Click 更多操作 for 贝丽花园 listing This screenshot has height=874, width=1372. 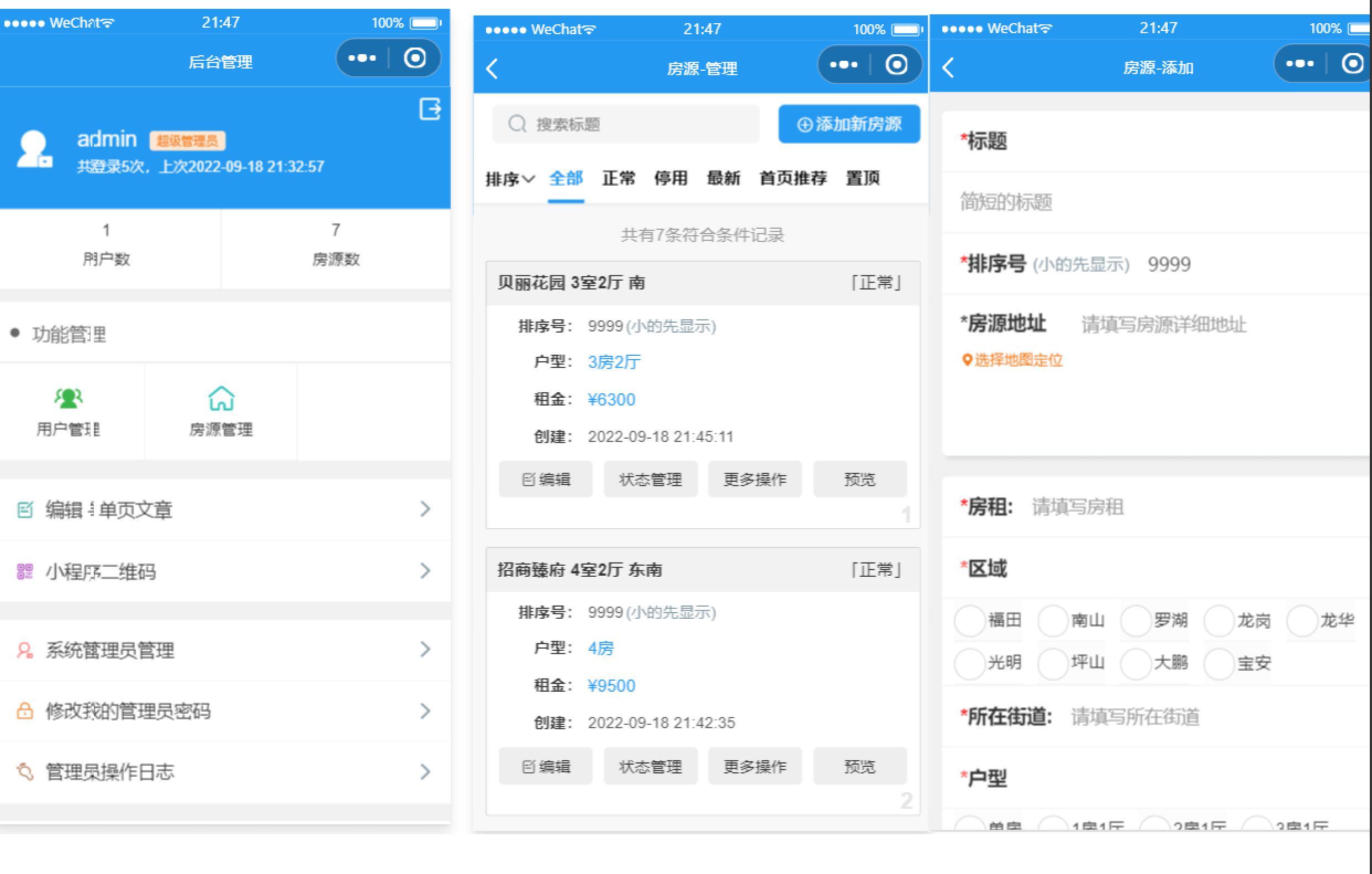[755, 479]
